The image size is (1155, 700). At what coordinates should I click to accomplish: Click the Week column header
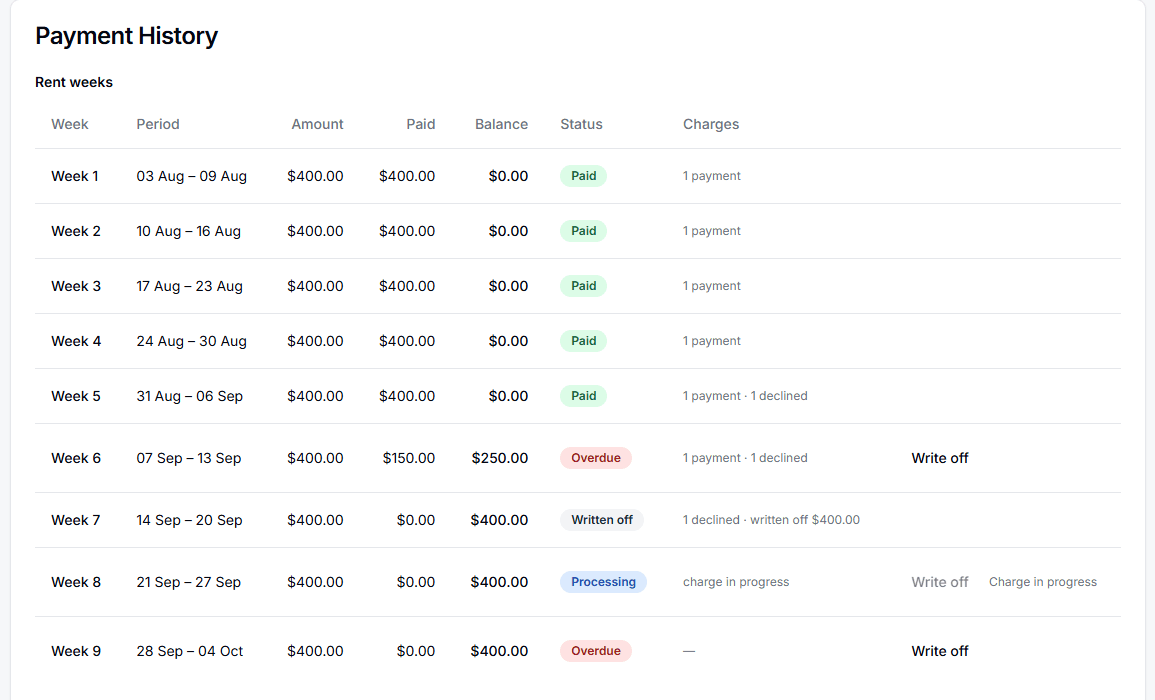point(69,124)
